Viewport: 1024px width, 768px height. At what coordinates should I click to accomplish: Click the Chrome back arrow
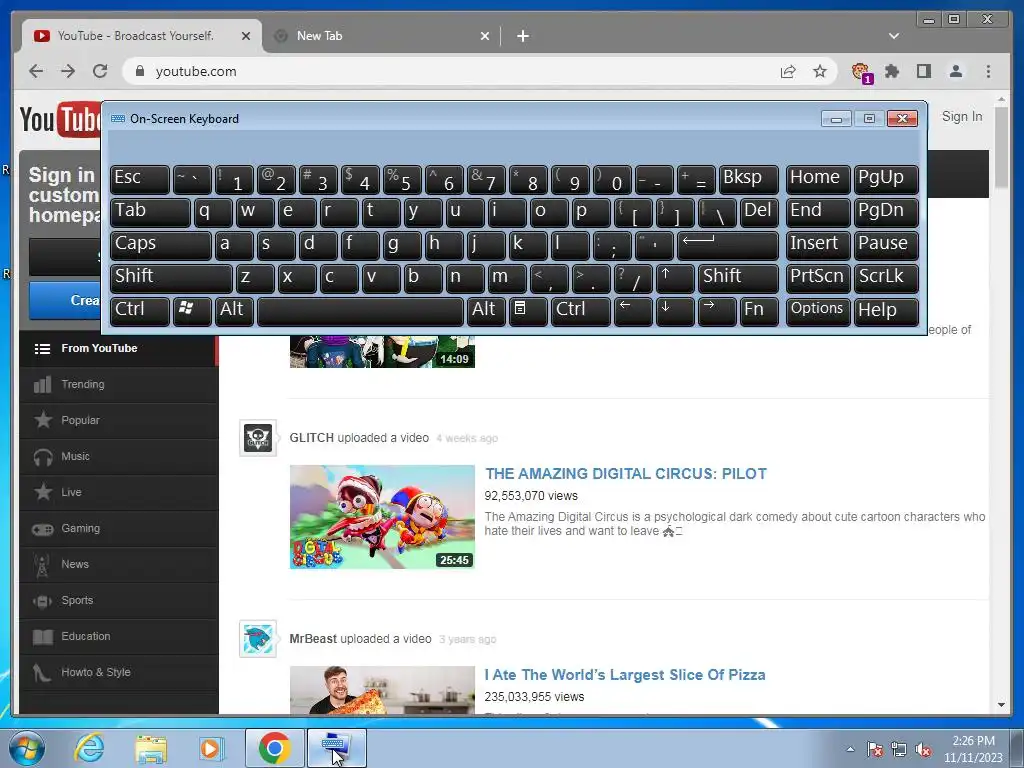(36, 71)
